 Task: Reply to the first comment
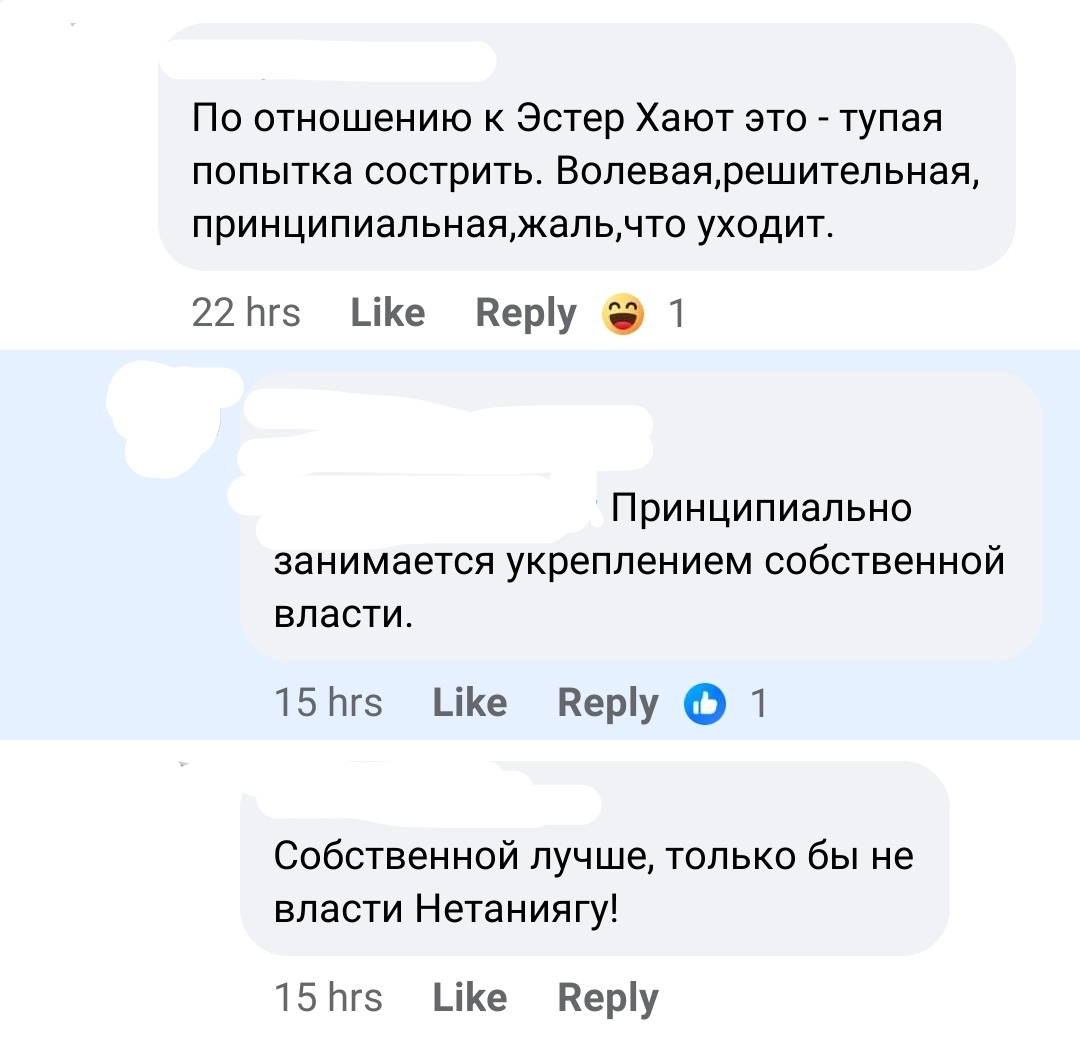525,312
